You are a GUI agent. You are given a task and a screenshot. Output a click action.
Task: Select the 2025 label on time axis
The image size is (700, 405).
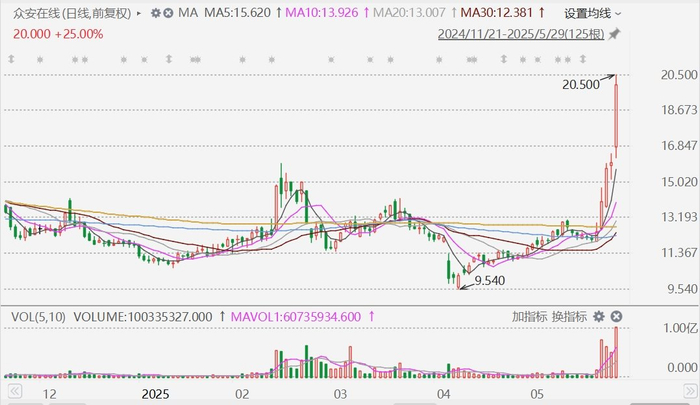click(x=155, y=394)
